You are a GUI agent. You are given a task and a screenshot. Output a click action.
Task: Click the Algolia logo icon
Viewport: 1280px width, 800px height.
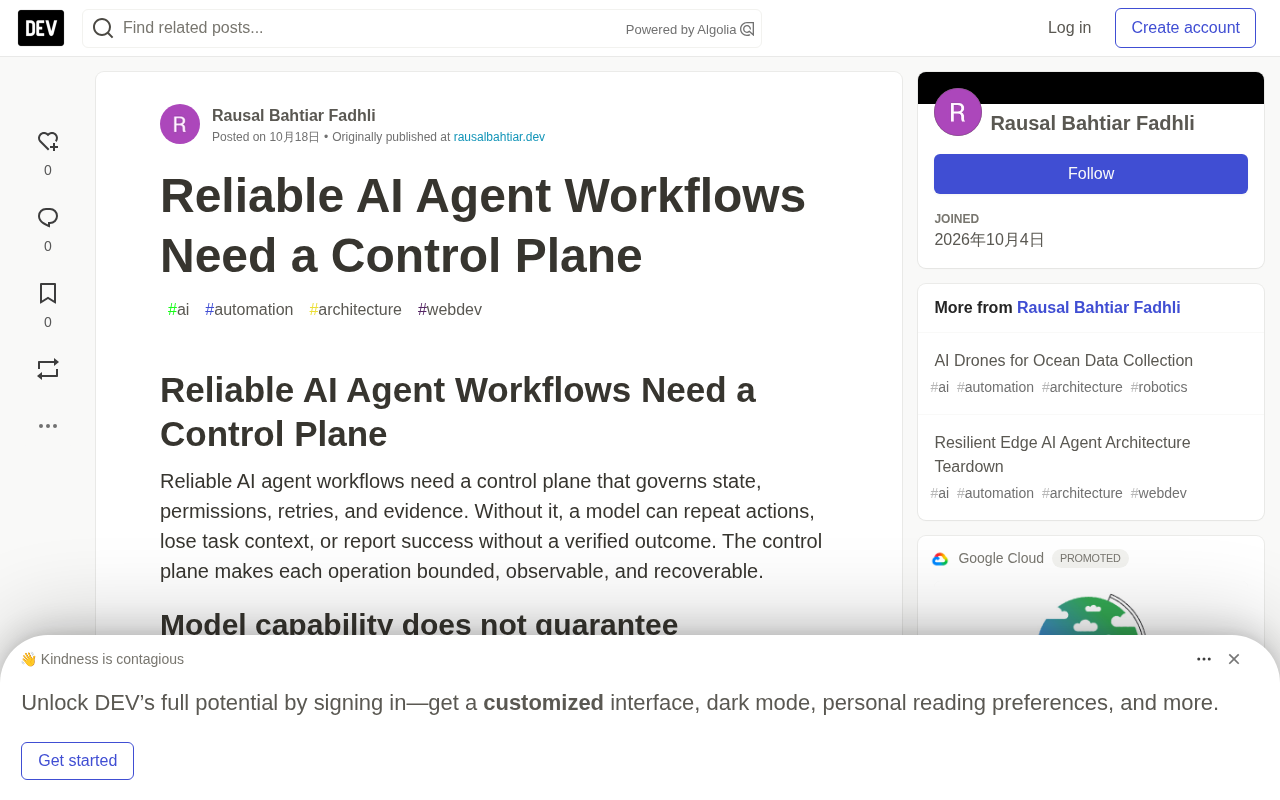pyautogui.click(x=747, y=29)
